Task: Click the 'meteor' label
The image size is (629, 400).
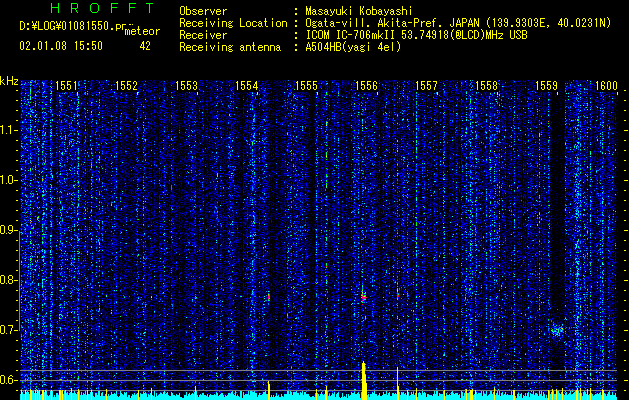Action: pos(142,31)
